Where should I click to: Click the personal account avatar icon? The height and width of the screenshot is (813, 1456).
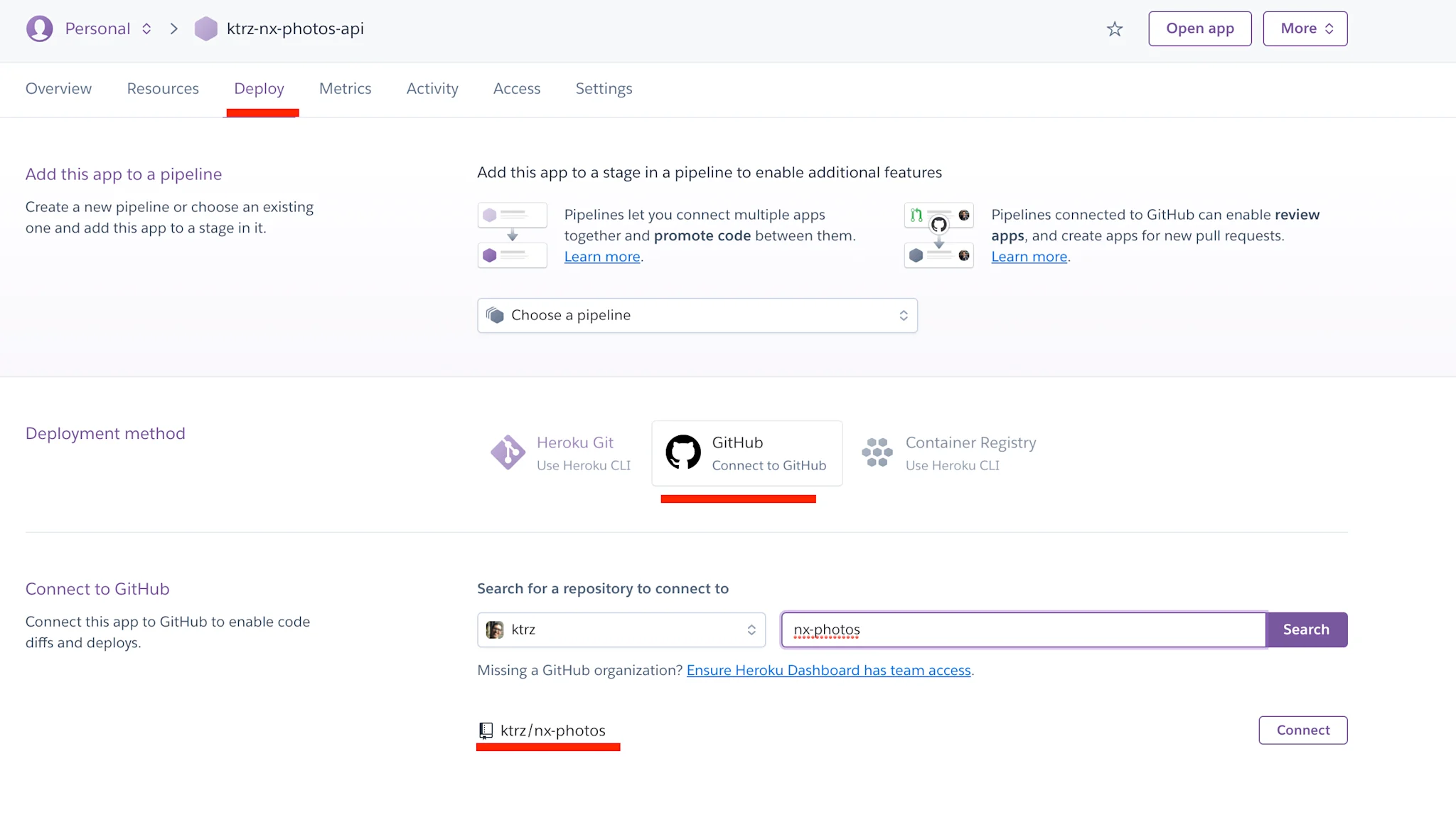(40, 29)
